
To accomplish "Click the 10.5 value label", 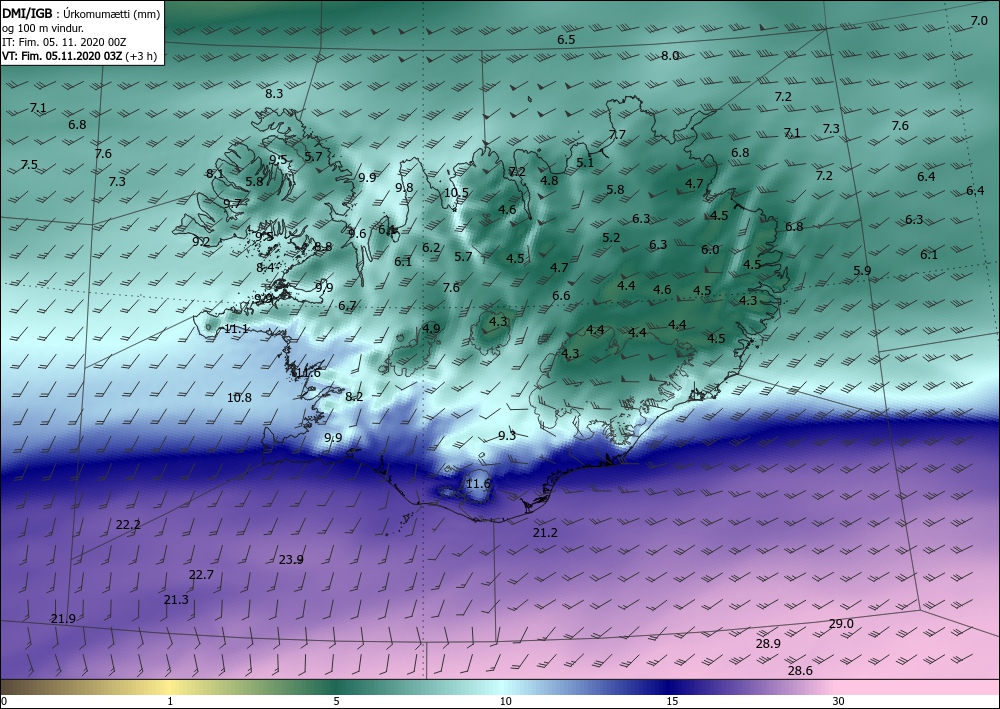I will coord(457,193).
